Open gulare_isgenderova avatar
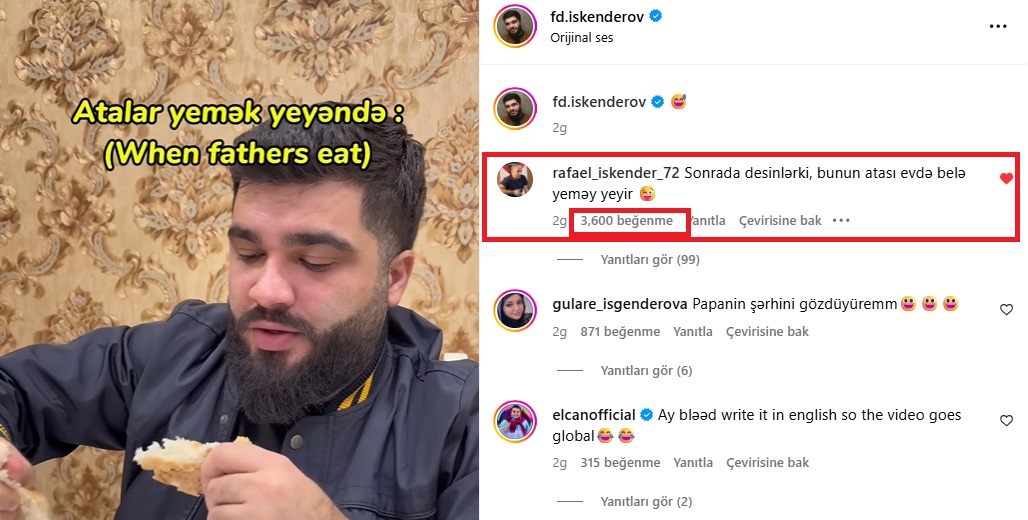 515,310
